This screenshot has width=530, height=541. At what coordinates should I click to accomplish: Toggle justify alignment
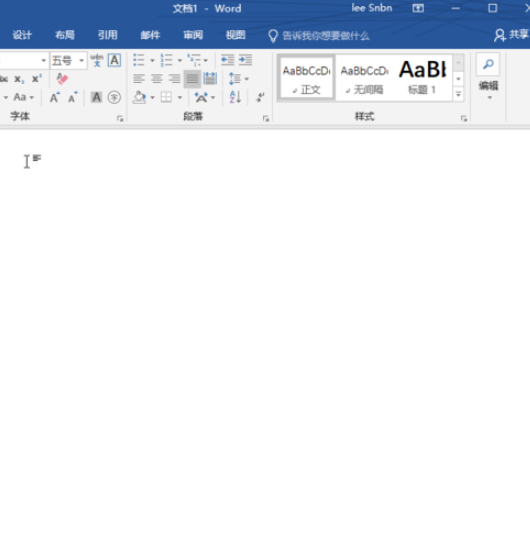[192, 79]
